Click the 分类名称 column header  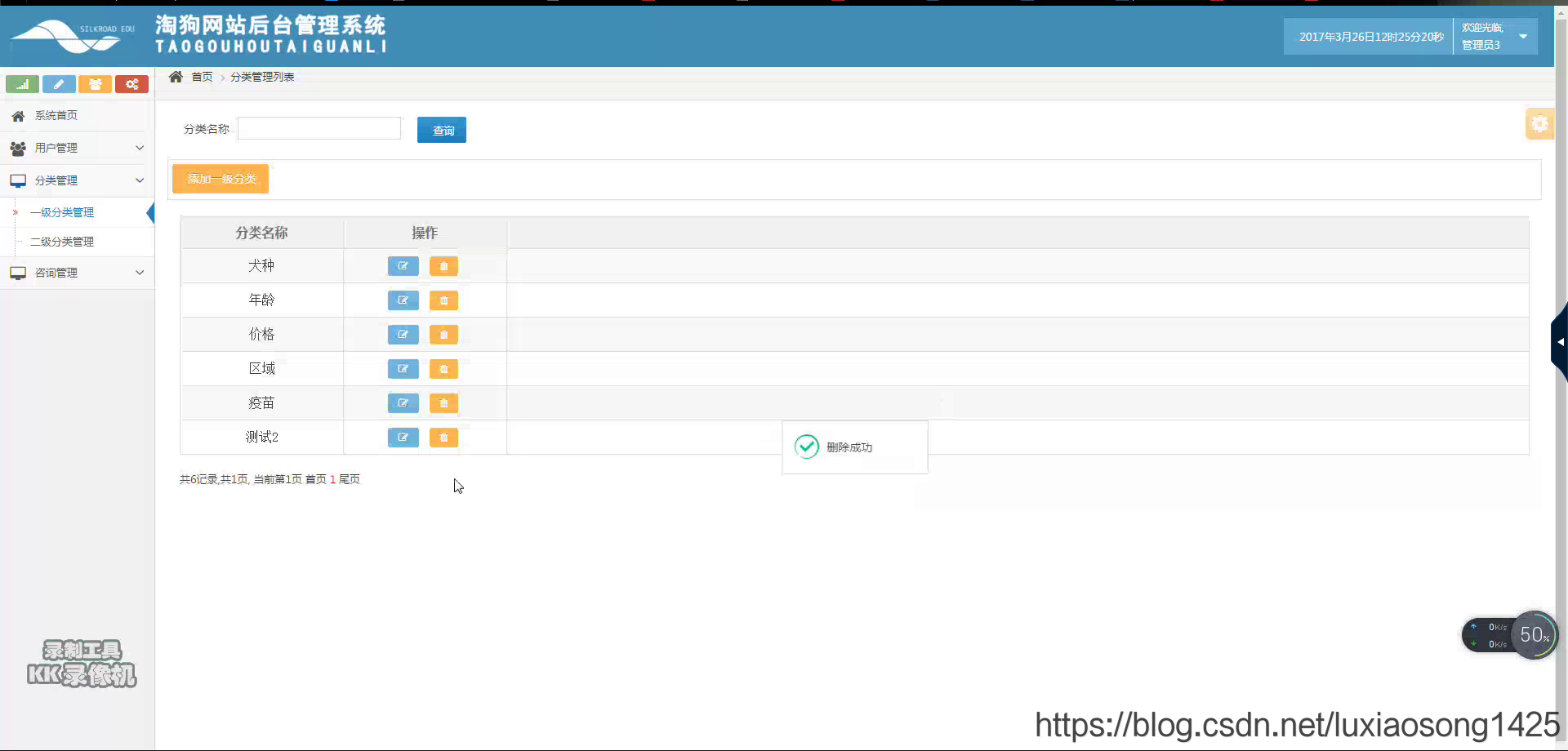coord(262,233)
